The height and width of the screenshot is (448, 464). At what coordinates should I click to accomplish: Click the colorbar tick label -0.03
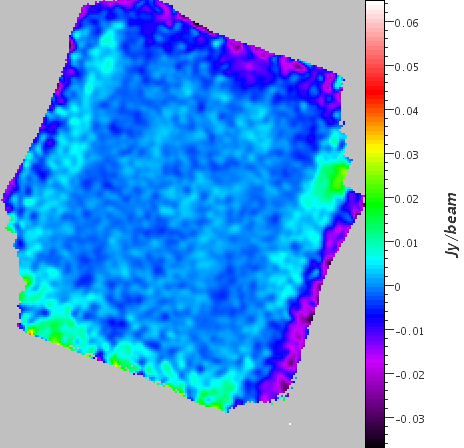[x=410, y=419]
